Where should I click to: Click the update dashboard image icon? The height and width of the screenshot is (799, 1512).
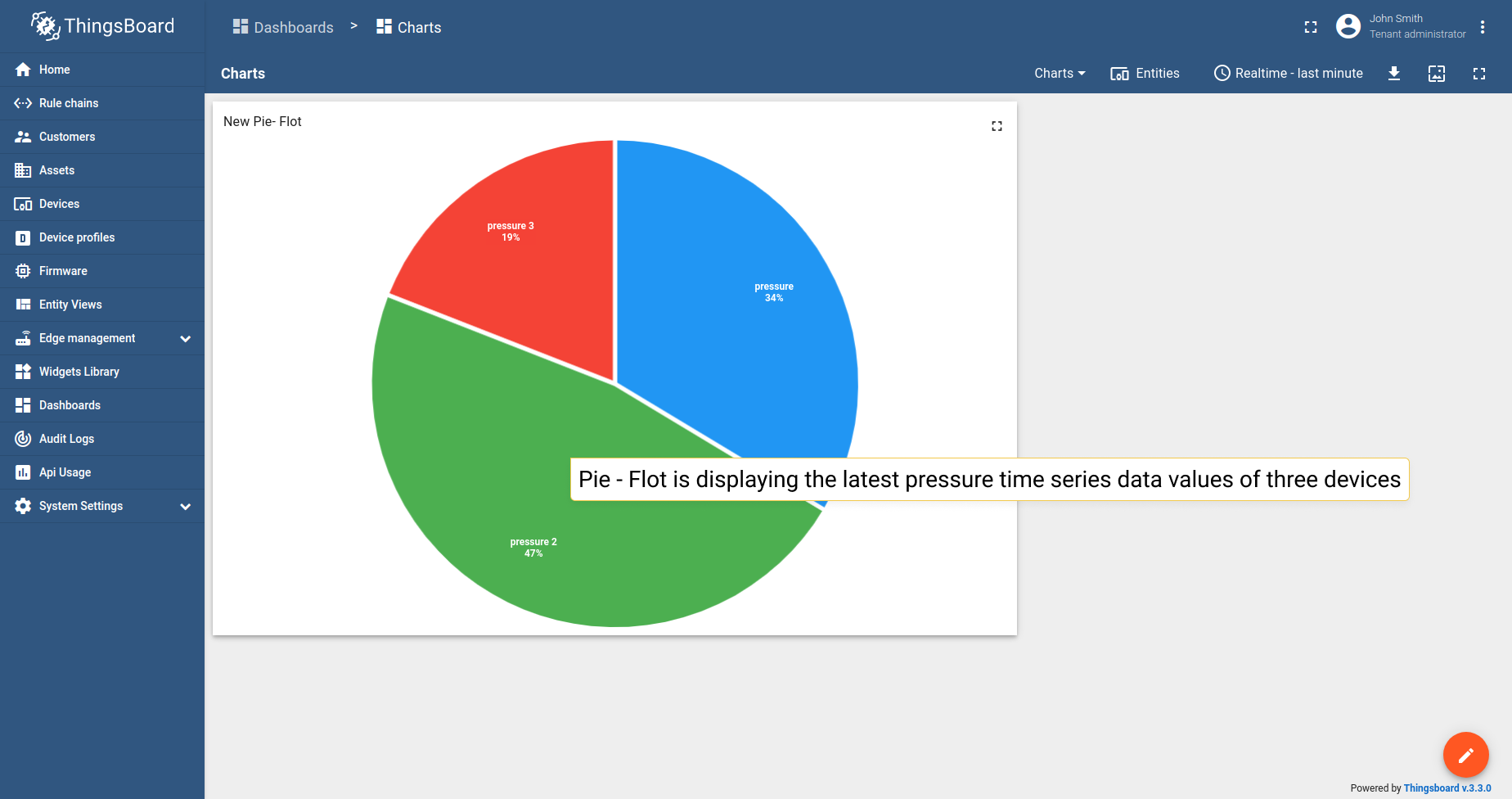click(x=1437, y=74)
